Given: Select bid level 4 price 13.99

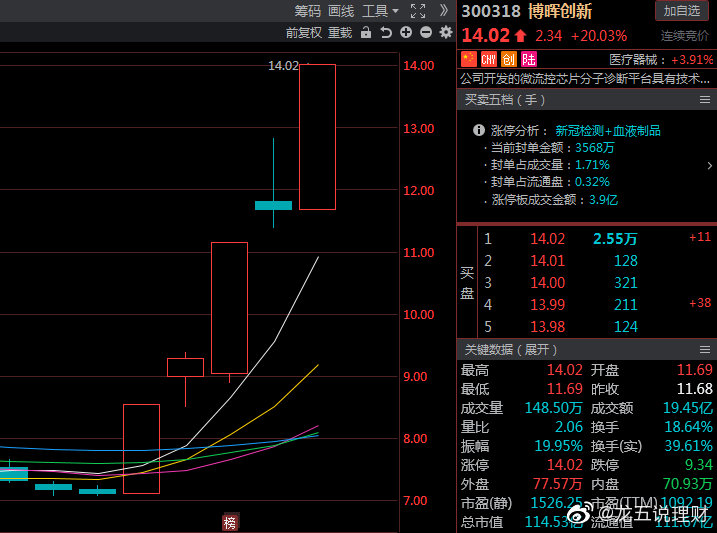Looking at the screenshot, I should 547,304.
